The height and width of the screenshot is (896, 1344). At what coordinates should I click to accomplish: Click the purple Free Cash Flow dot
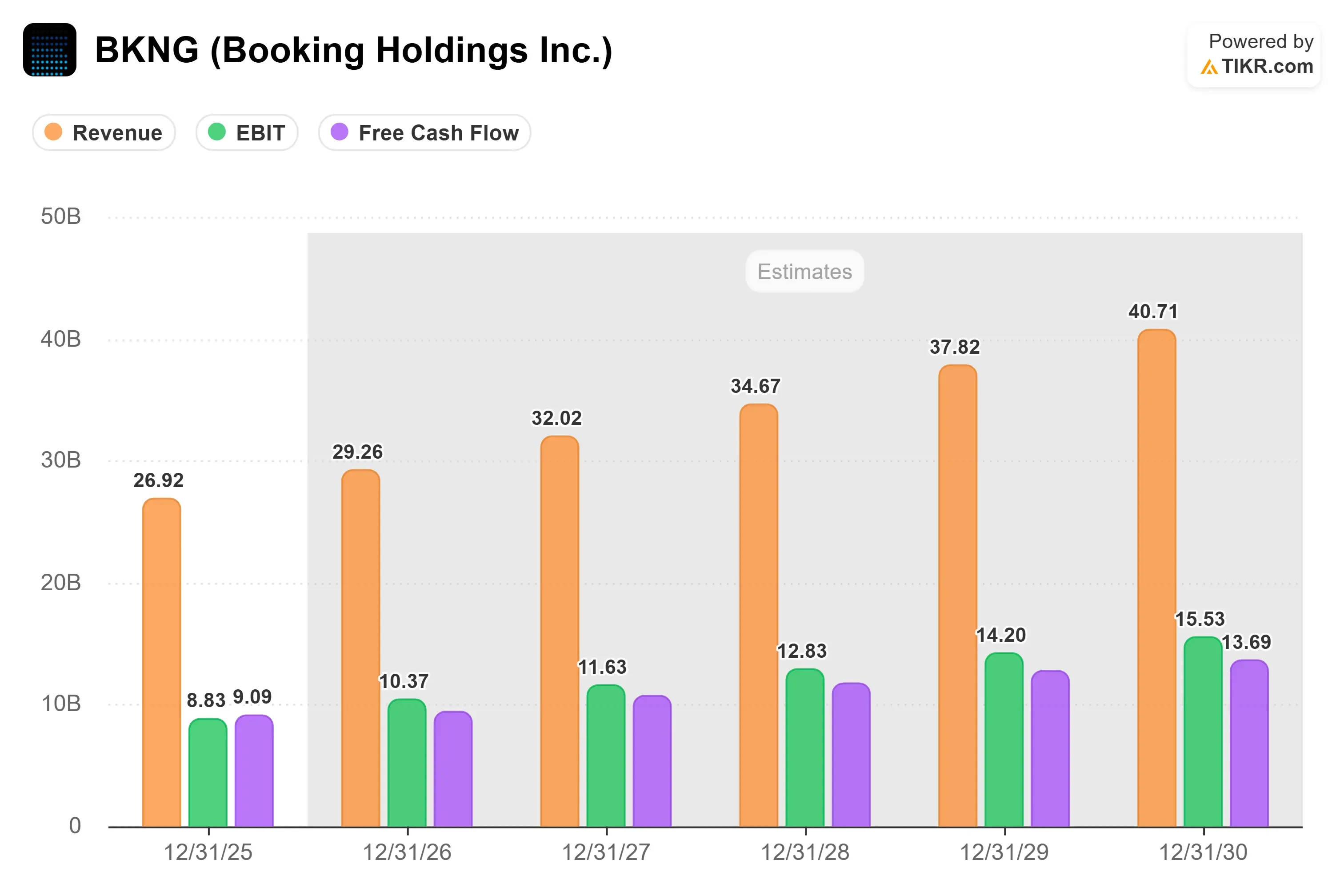pyautogui.click(x=340, y=132)
